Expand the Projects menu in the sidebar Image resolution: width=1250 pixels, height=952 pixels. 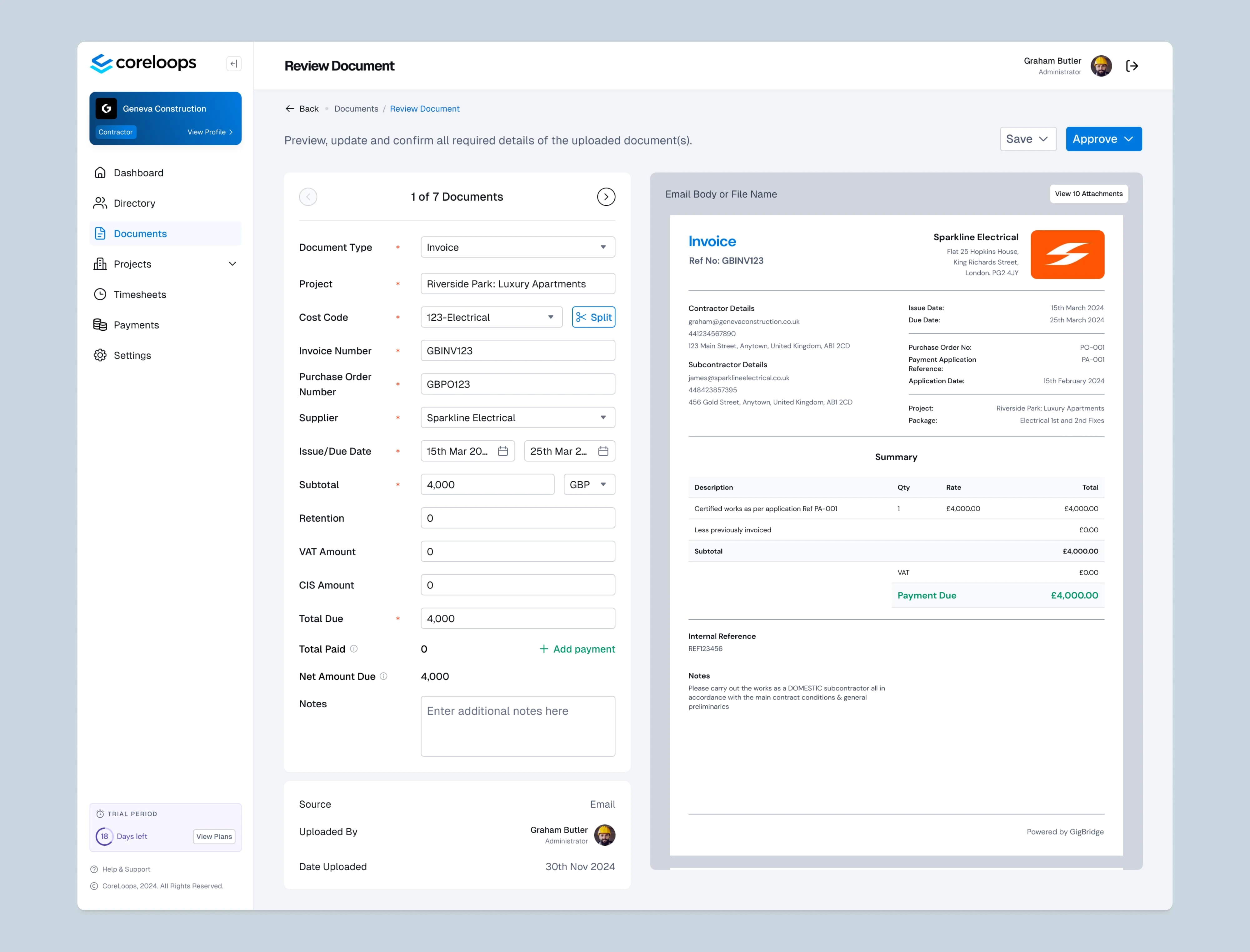coord(232,264)
